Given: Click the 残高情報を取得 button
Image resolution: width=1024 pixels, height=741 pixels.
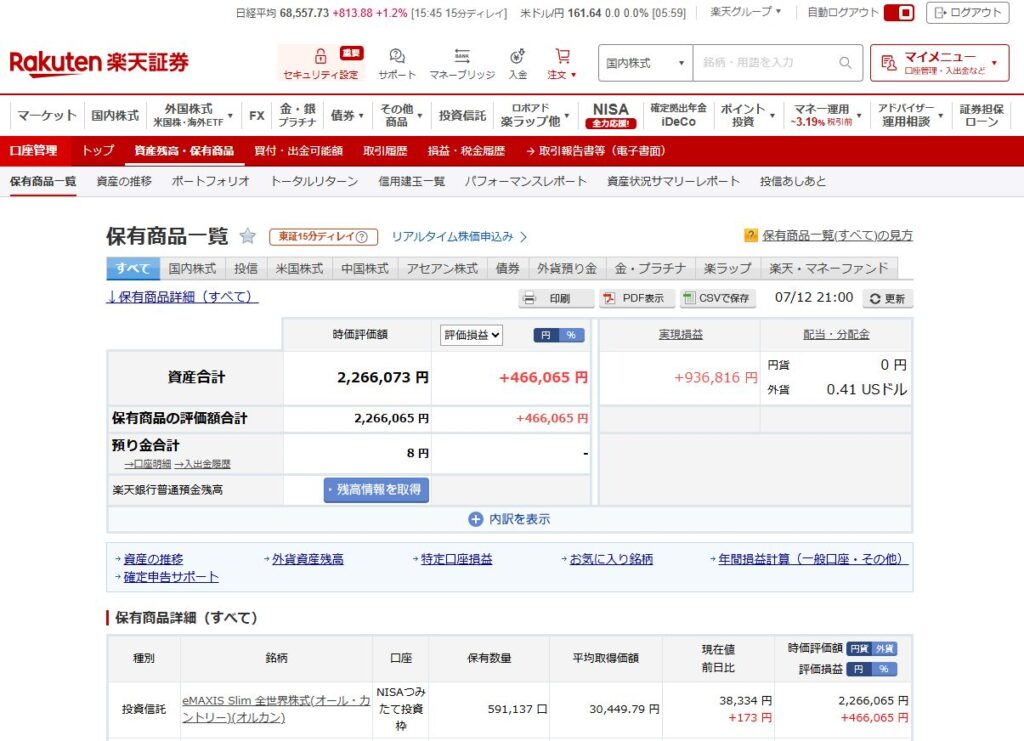Looking at the screenshot, I should click(x=376, y=490).
